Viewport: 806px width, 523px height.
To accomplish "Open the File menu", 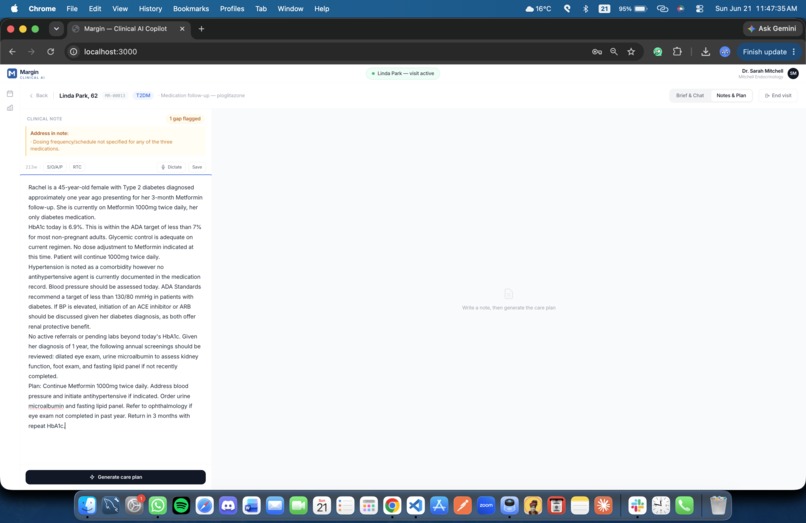I will tap(72, 9).
